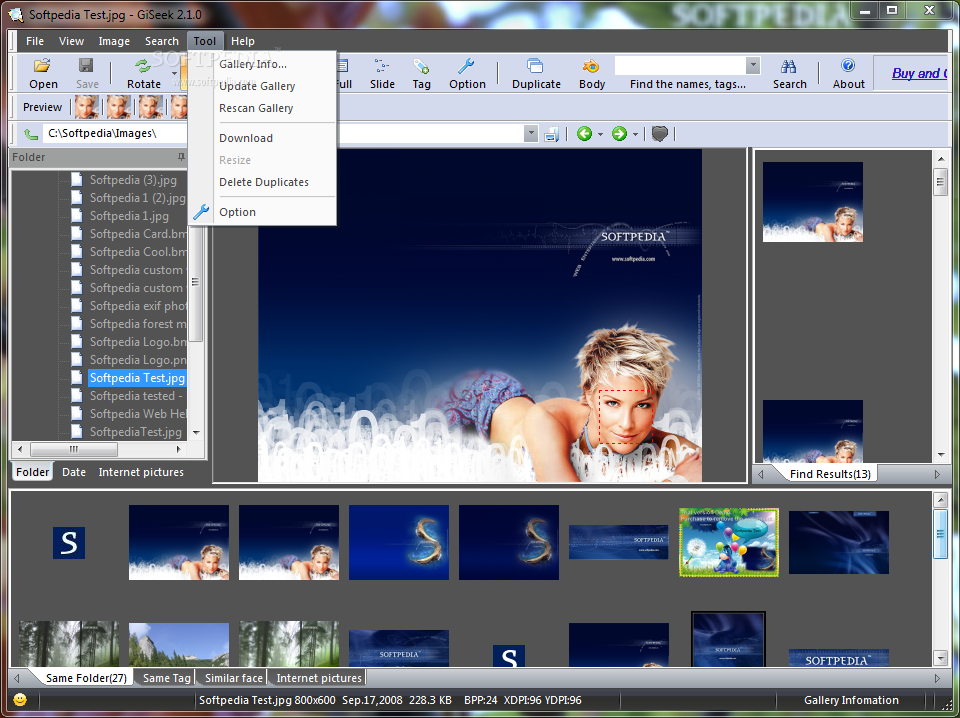Click the Open folder toolbar icon
The width and height of the screenshot is (960, 718).
coord(42,66)
